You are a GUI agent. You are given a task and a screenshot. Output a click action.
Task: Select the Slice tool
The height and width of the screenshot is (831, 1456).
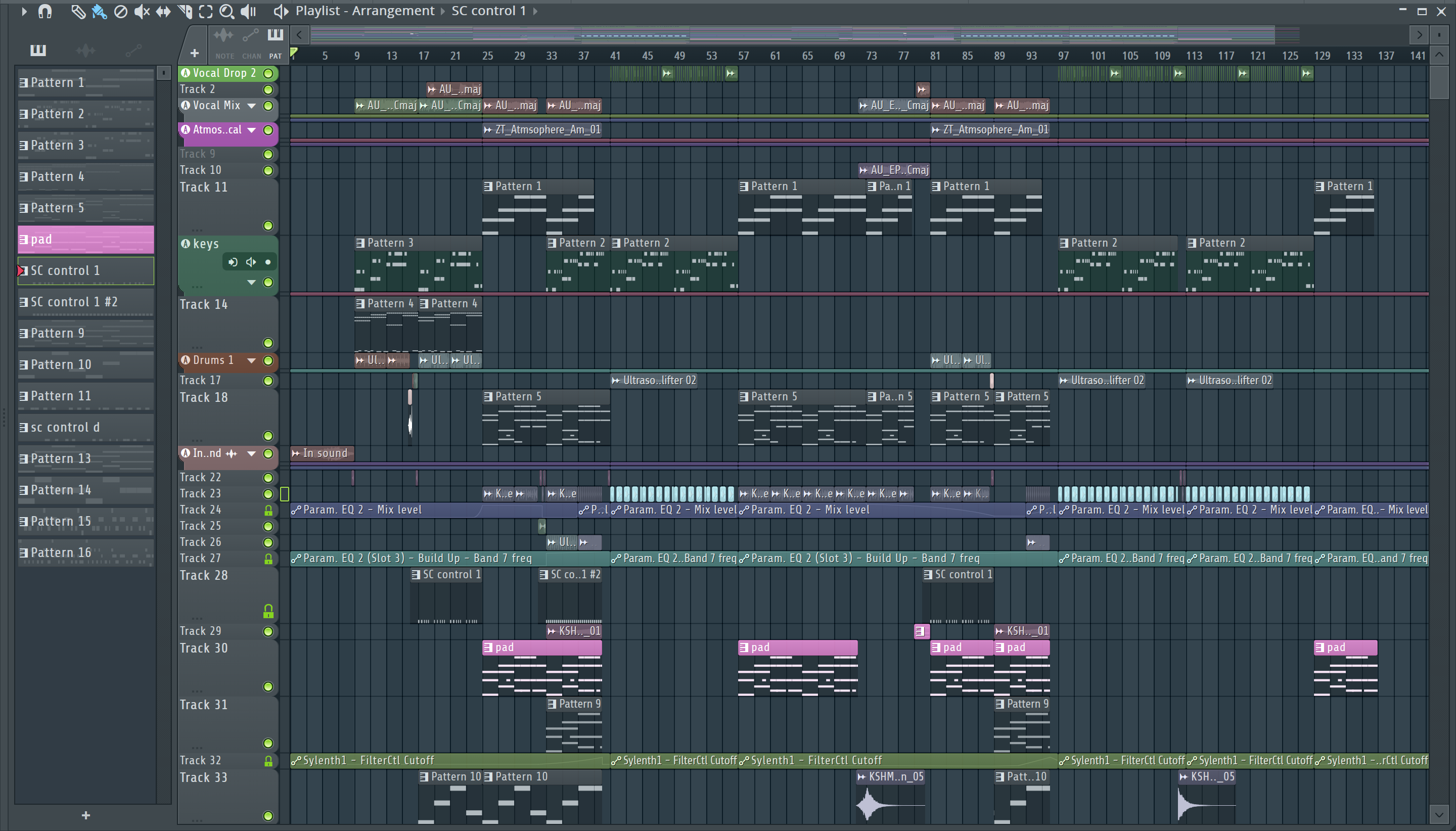[x=185, y=11]
